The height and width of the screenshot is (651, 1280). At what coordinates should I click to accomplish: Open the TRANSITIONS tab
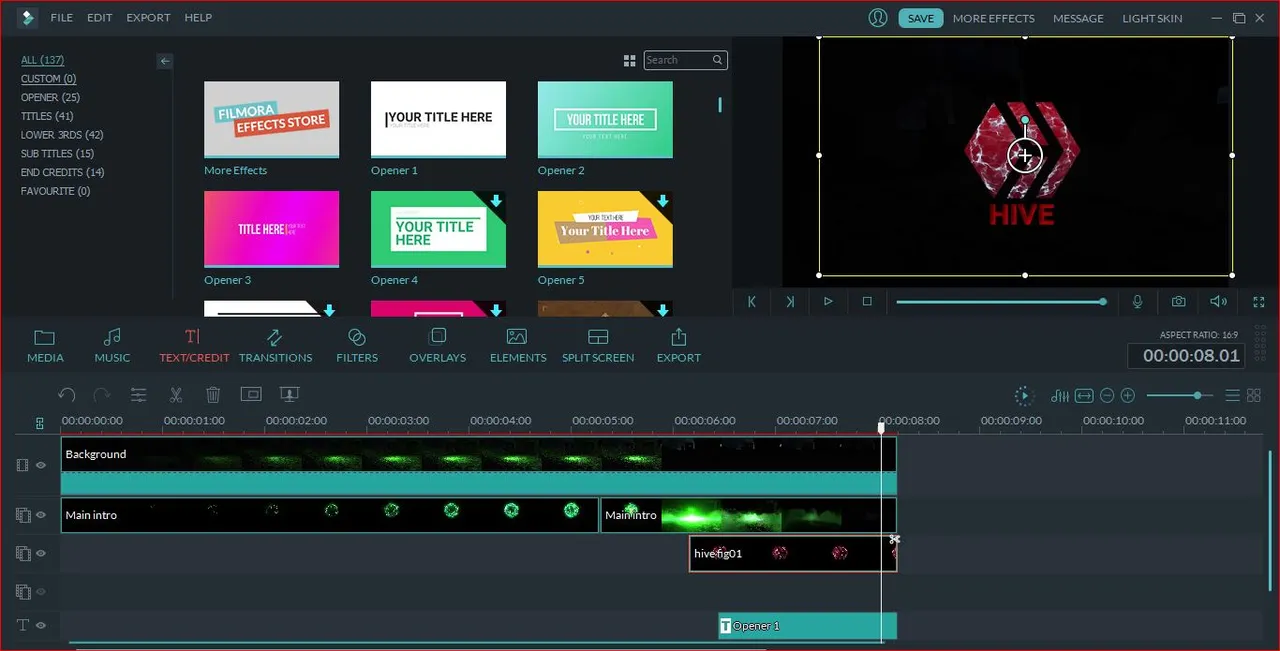[x=275, y=345]
